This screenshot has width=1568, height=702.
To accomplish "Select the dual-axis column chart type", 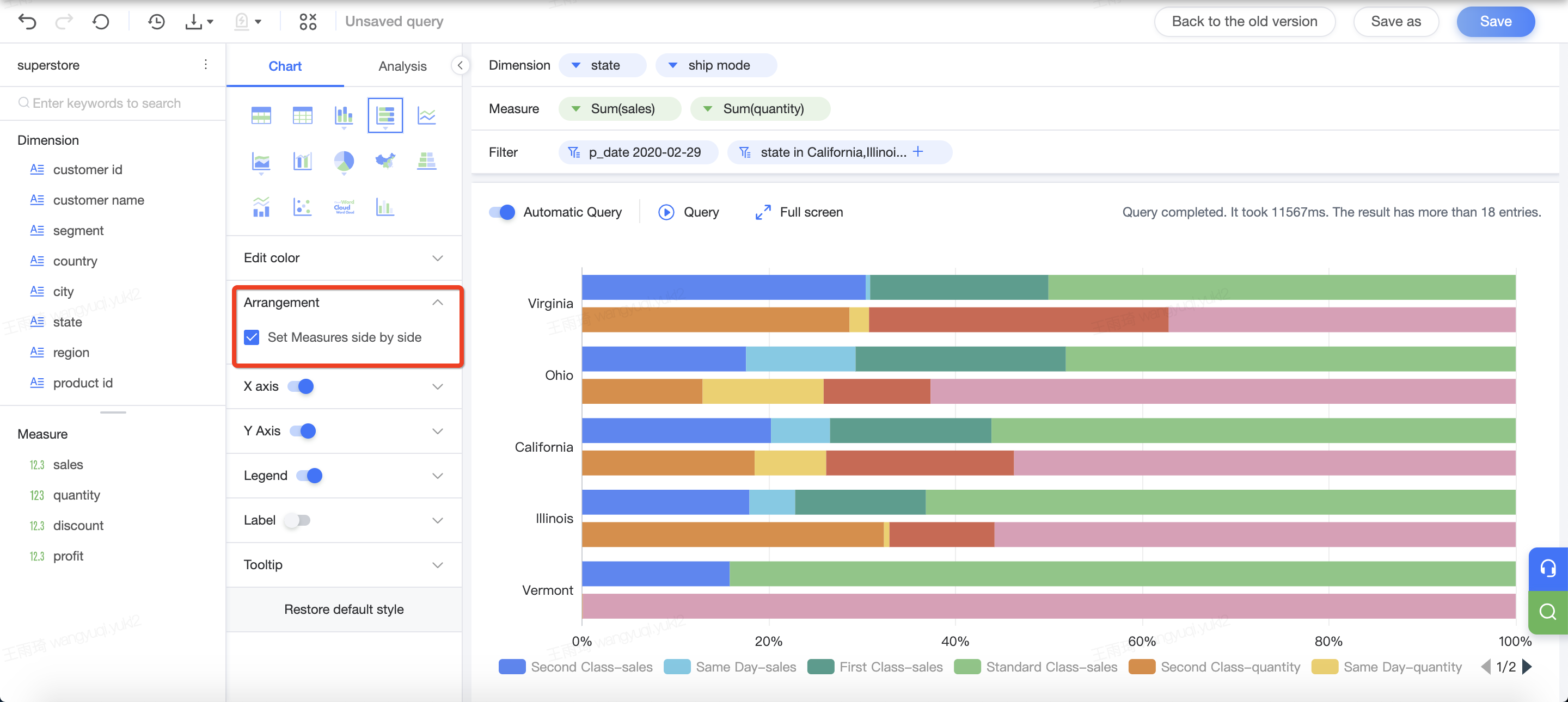I will (303, 161).
